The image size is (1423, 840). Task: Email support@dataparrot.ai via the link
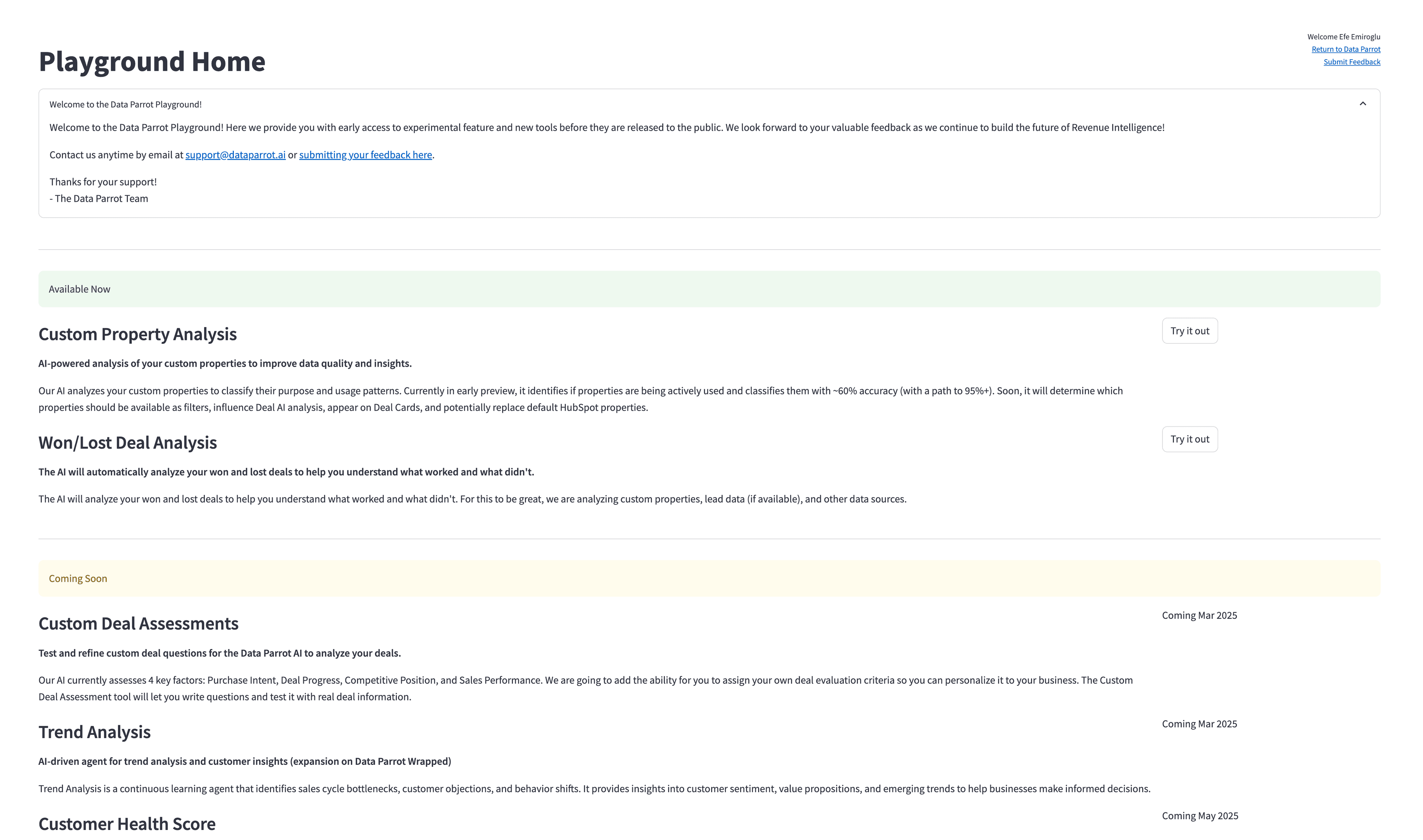click(x=235, y=154)
